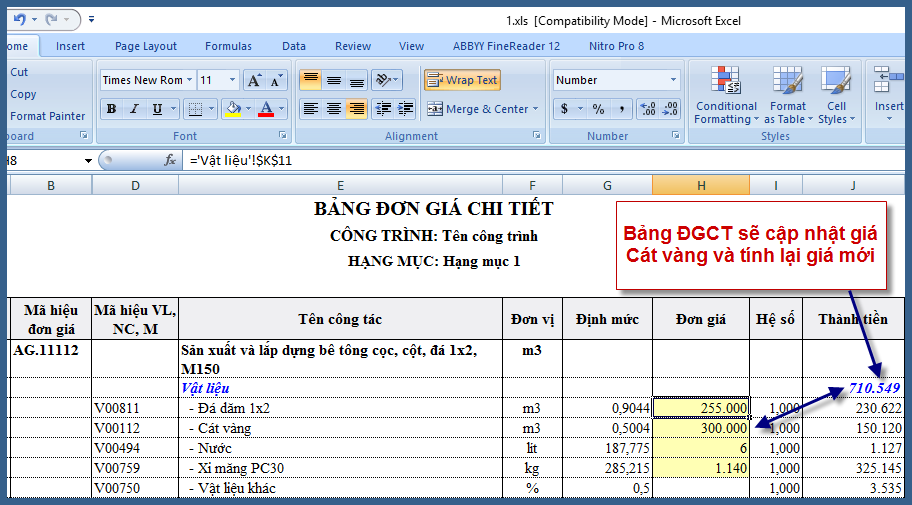Click the Merge & Center button

click(483, 109)
